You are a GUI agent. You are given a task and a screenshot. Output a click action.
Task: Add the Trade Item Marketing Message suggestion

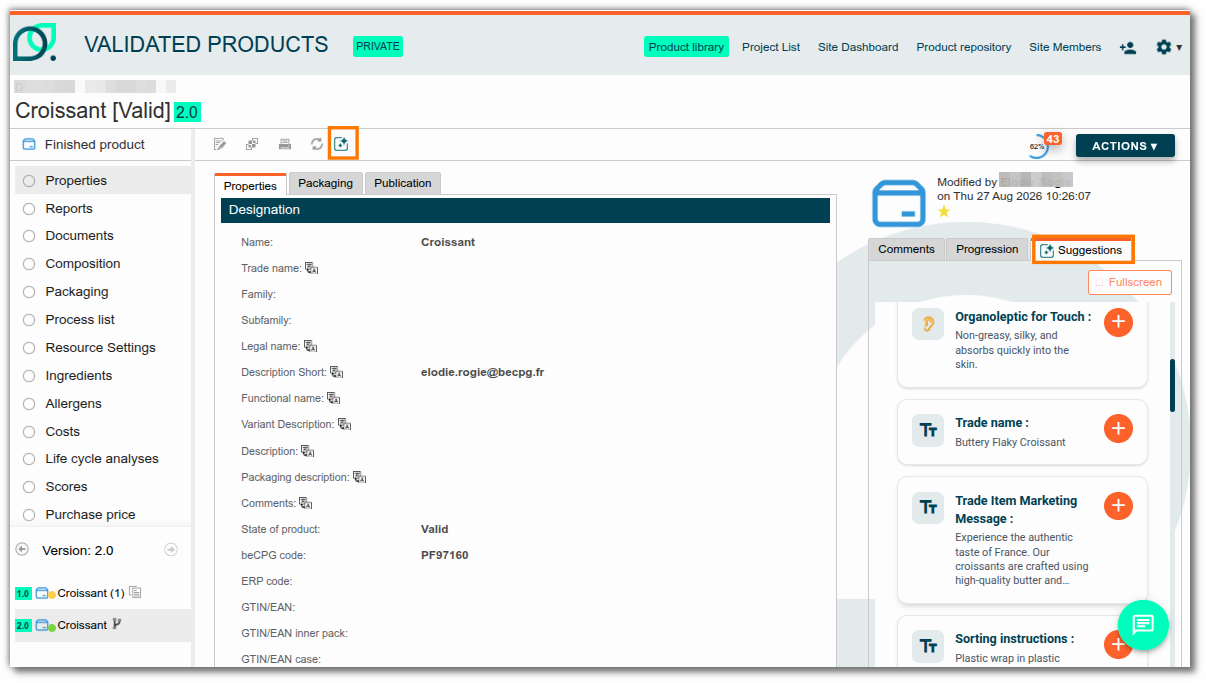(1118, 506)
